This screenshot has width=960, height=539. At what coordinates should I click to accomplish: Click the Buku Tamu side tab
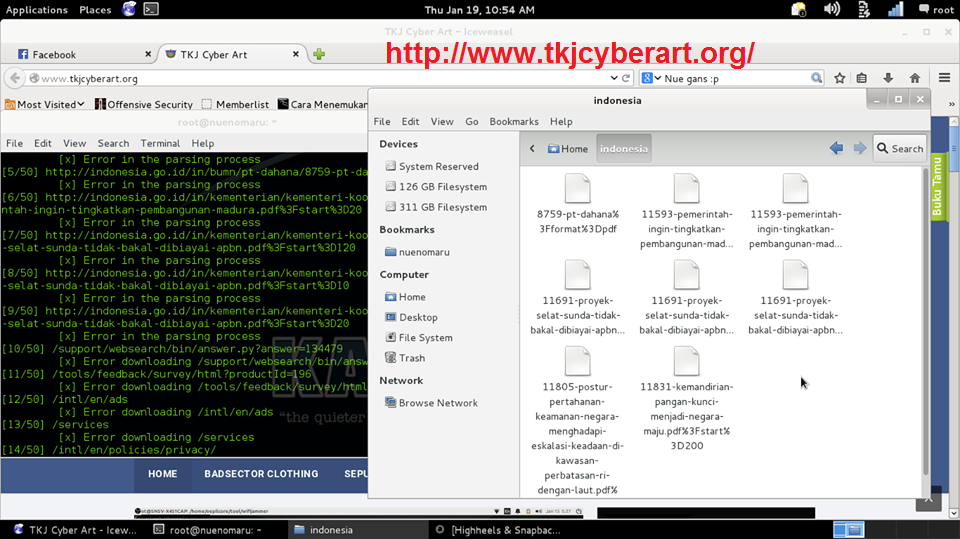click(937, 187)
